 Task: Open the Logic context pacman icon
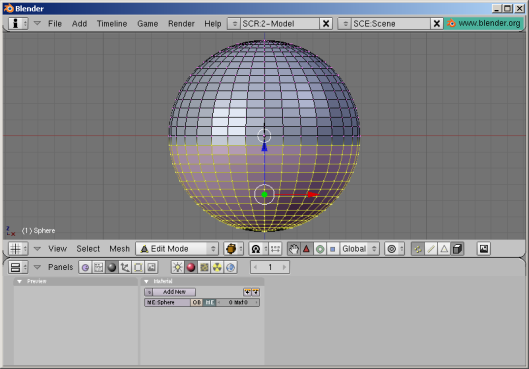pyautogui.click(x=85, y=267)
